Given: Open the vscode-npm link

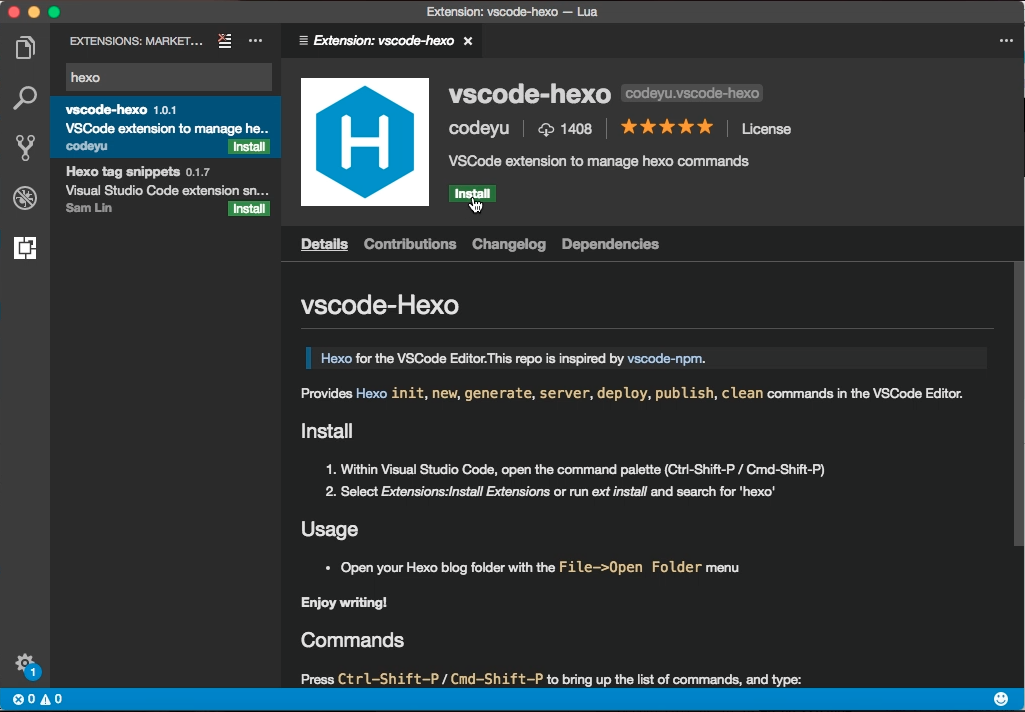Looking at the screenshot, I should click(664, 358).
